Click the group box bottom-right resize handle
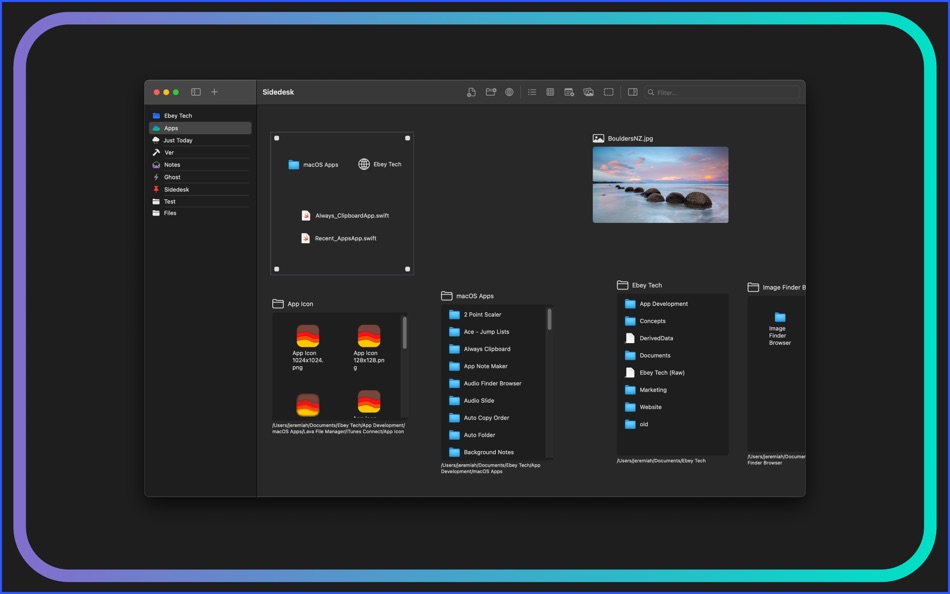 pyautogui.click(x=407, y=269)
